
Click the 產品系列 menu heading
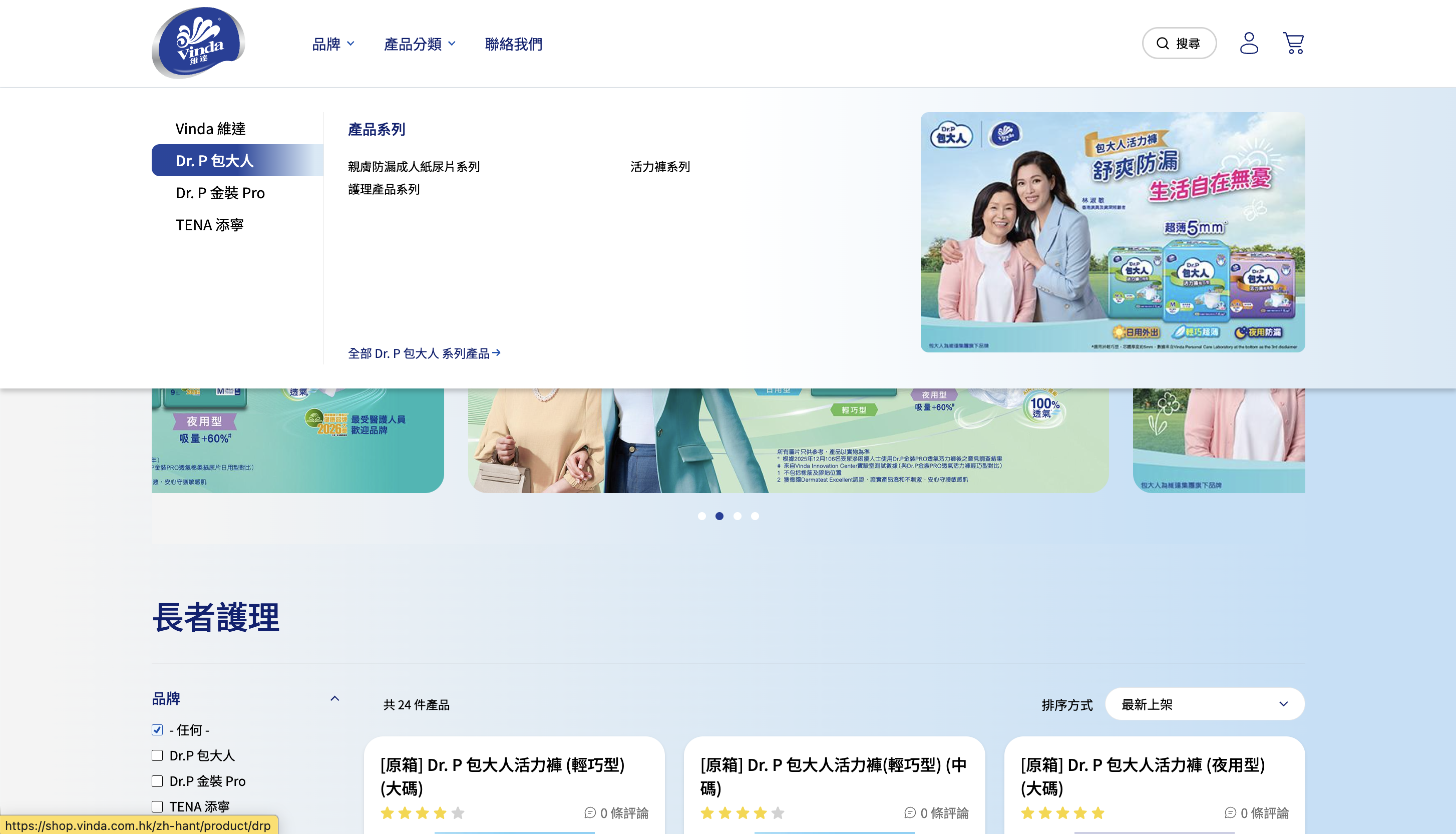click(x=377, y=130)
